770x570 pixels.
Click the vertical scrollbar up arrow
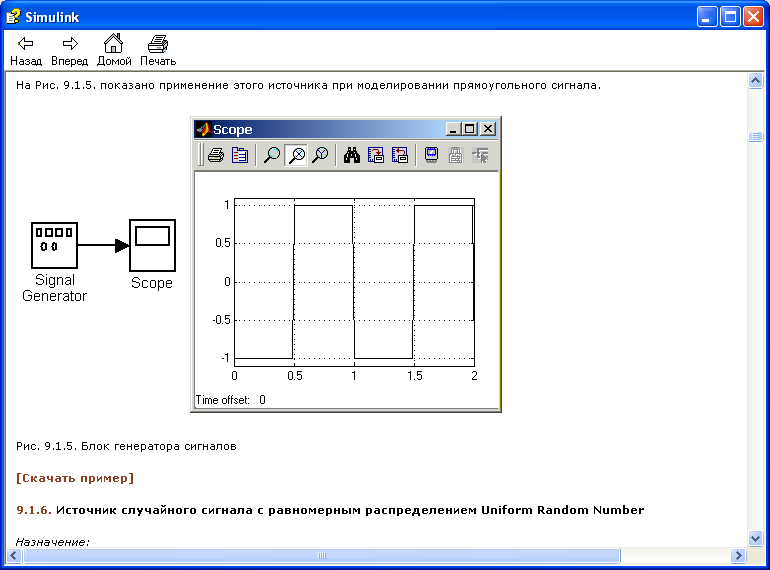(755, 80)
